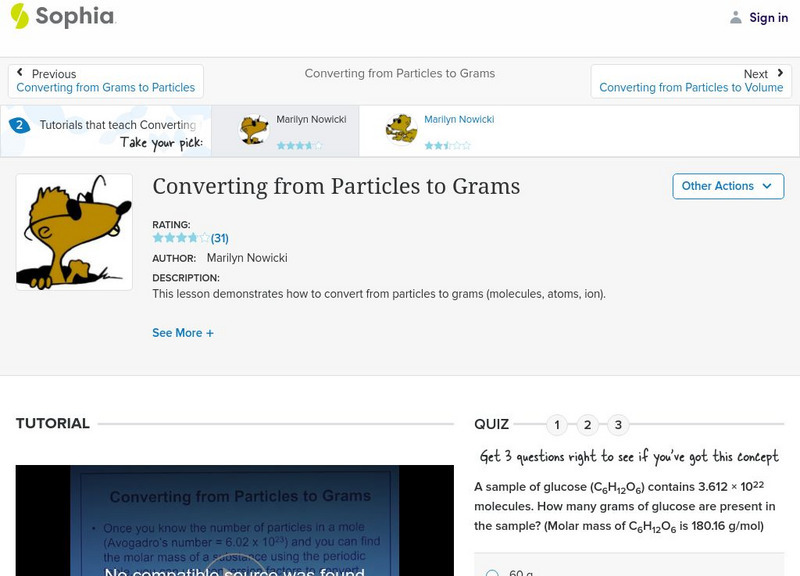Click the (31) ratings count
Image resolution: width=800 pixels, height=576 pixels.
click(x=220, y=238)
